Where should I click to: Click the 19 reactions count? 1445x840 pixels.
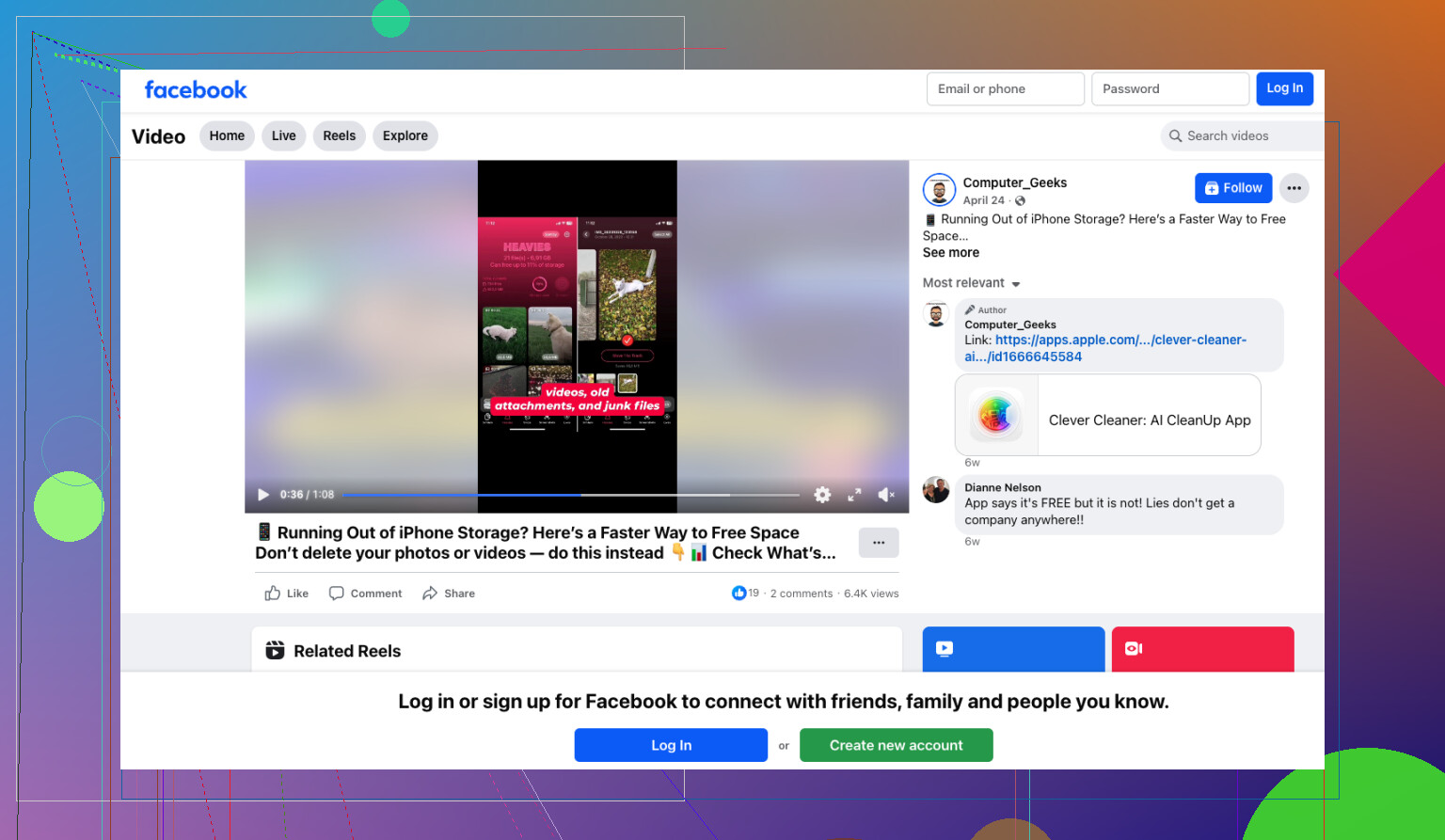coord(754,594)
